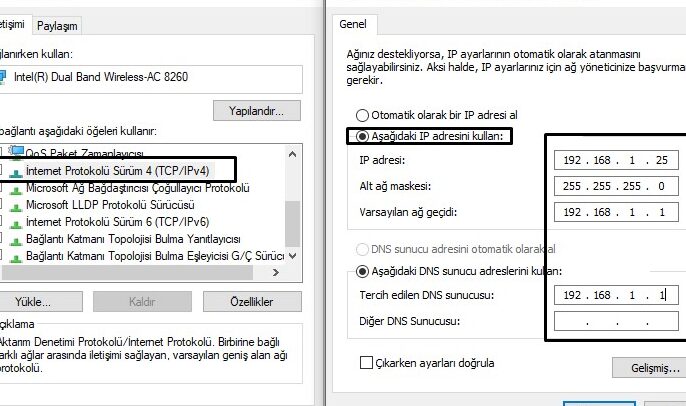
Task: Select QoS Paket Zamanlayıcısı network icon
Action: [x=16, y=152]
